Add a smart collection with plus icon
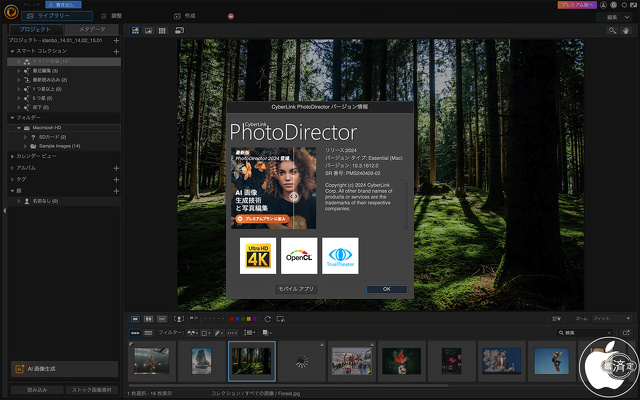This screenshot has height=400, width=640. (116, 51)
